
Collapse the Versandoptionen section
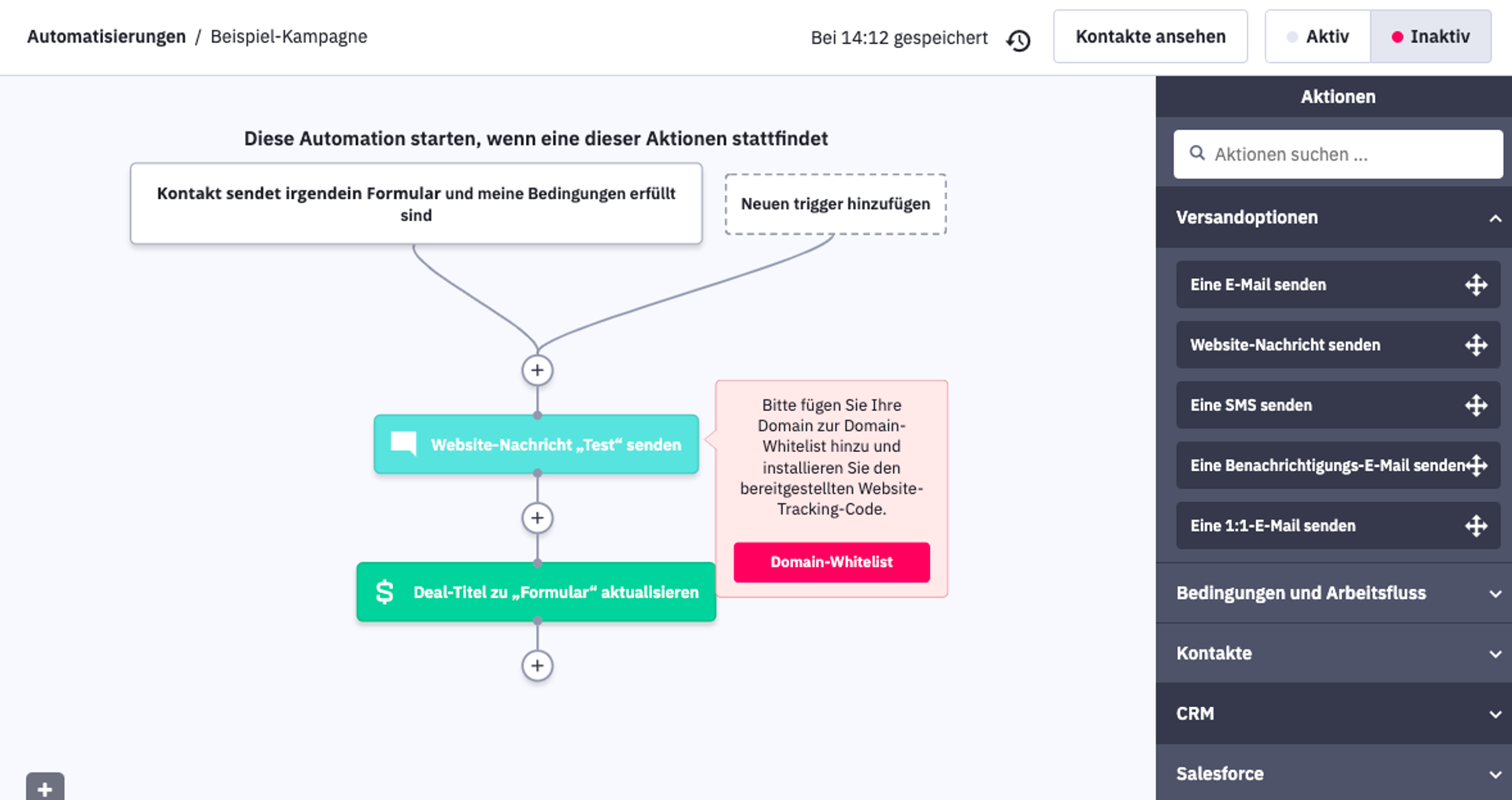[1494, 218]
